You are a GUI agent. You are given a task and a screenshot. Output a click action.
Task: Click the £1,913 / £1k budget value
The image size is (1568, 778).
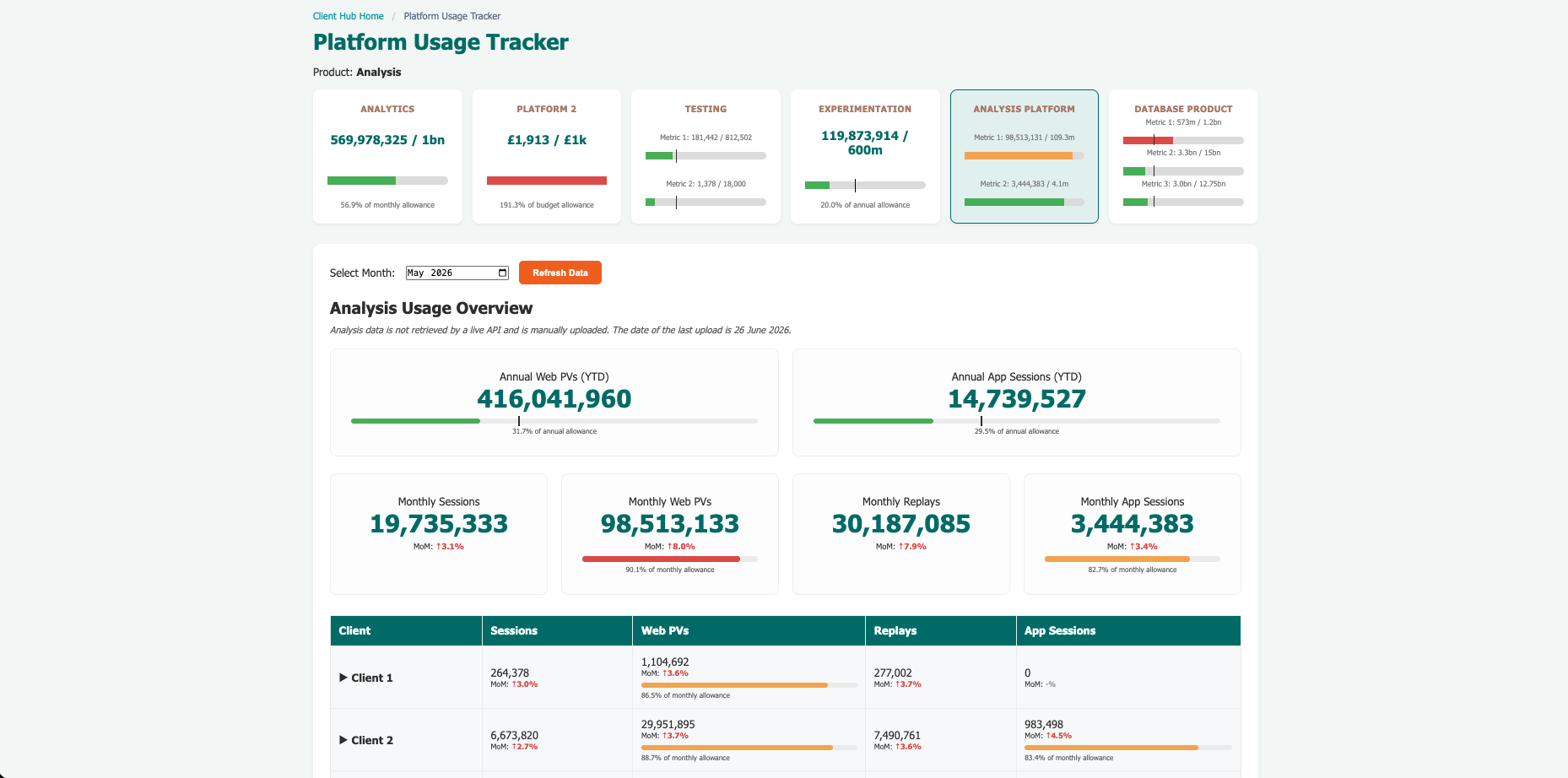[547, 140]
